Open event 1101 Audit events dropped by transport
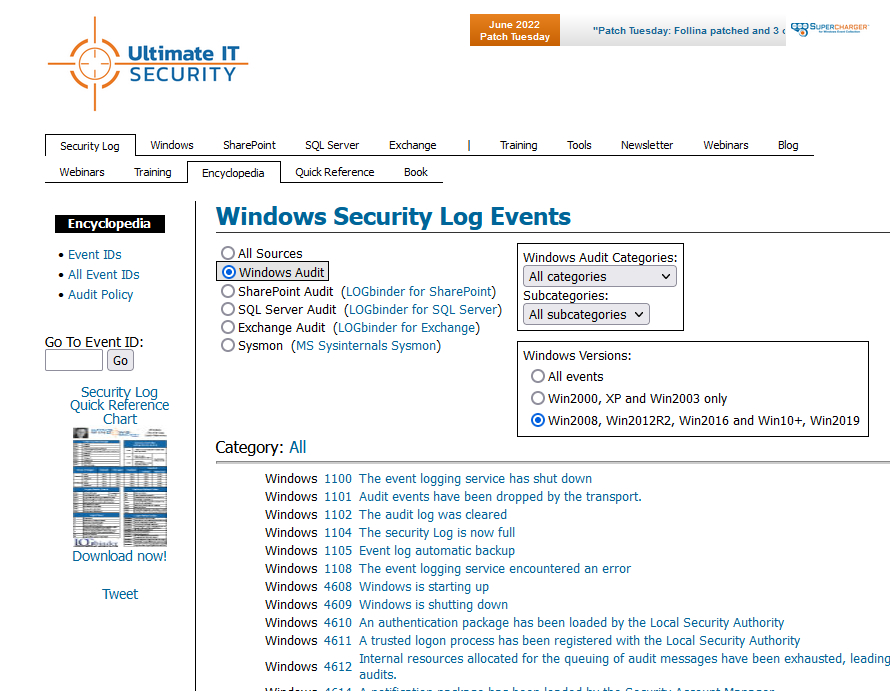Screen dimensions: 890x691 (x=500, y=496)
